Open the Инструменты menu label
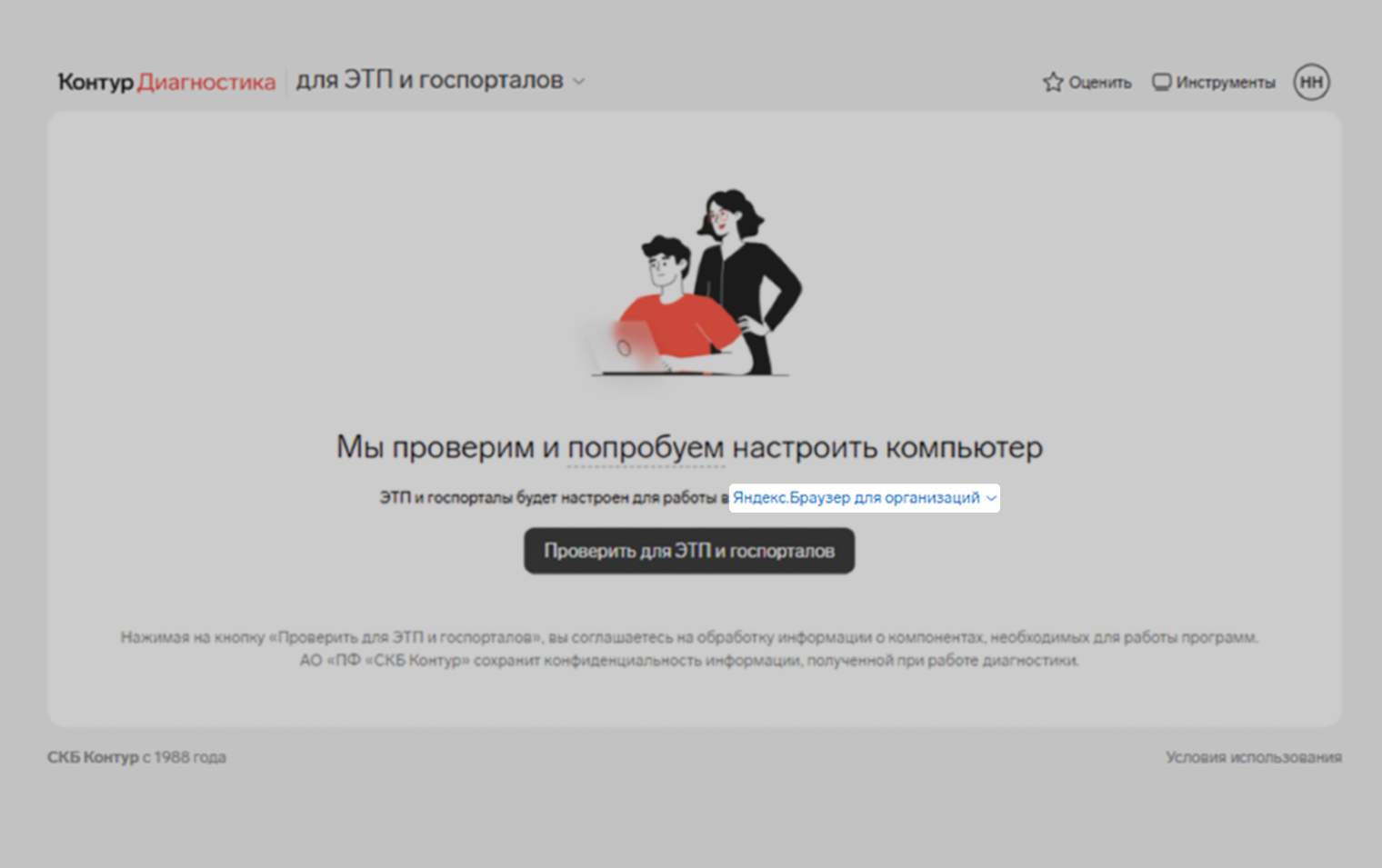1382x868 pixels. click(x=1226, y=83)
